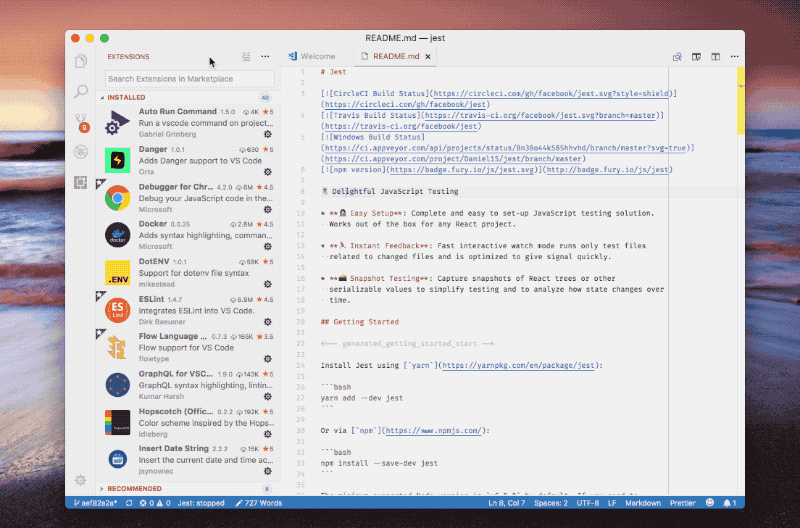Image resolution: width=800 pixels, height=528 pixels.
Task: Select the Docker whale extension icon
Action: point(117,235)
